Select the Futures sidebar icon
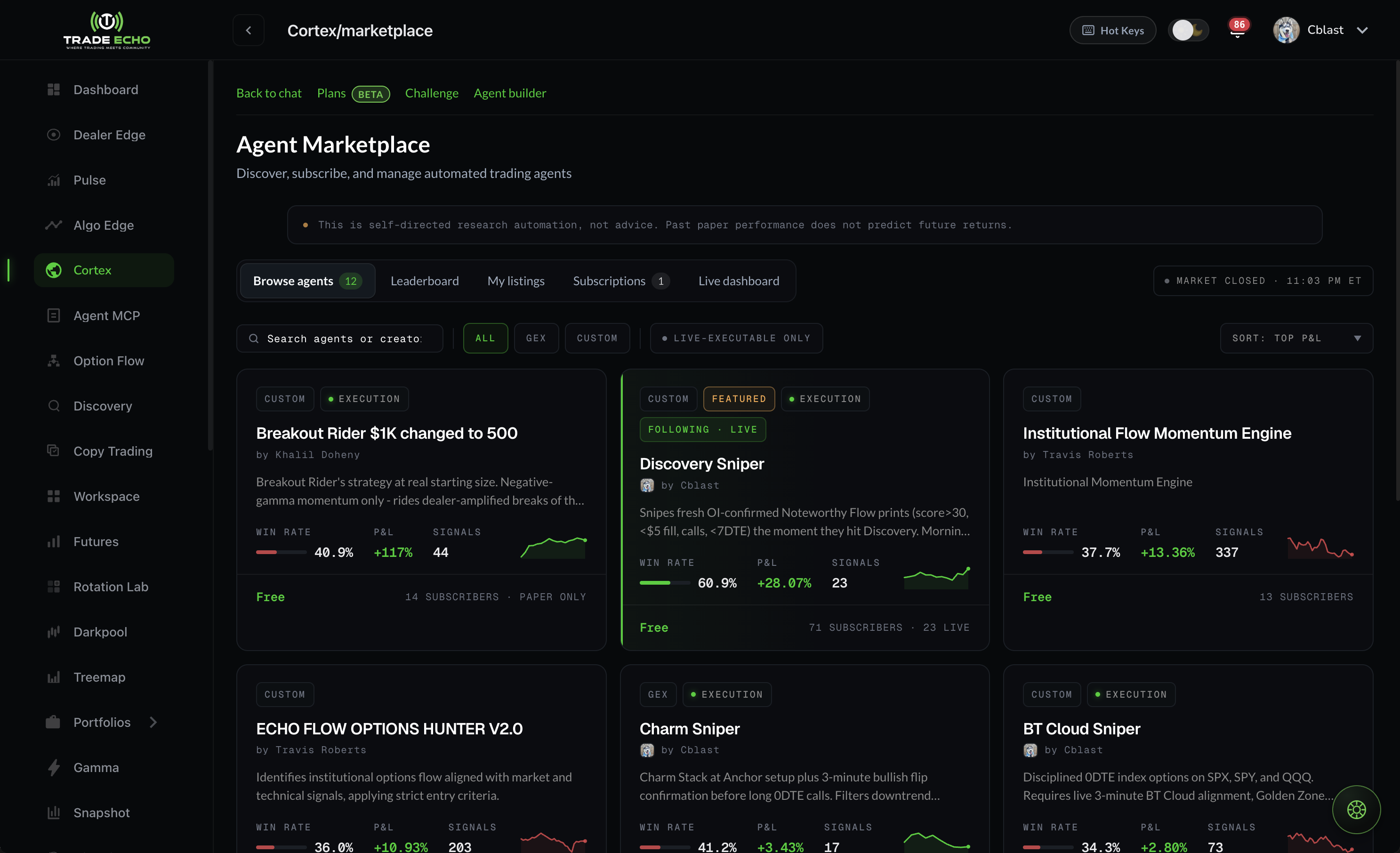 tap(53, 541)
